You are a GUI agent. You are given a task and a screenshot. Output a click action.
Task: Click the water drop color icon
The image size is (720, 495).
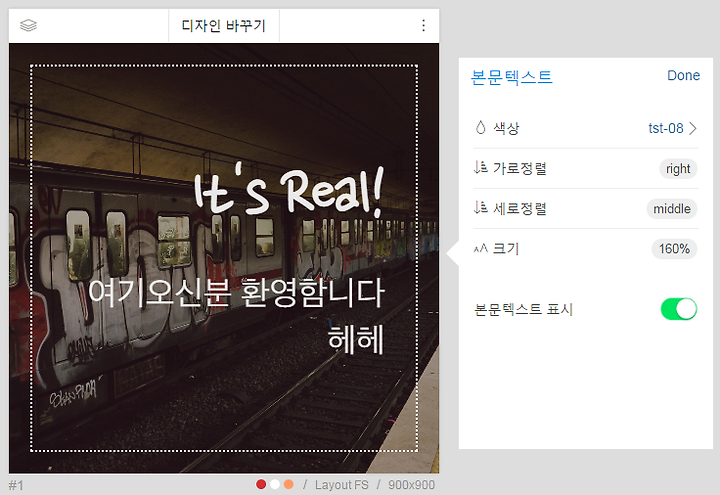click(480, 128)
